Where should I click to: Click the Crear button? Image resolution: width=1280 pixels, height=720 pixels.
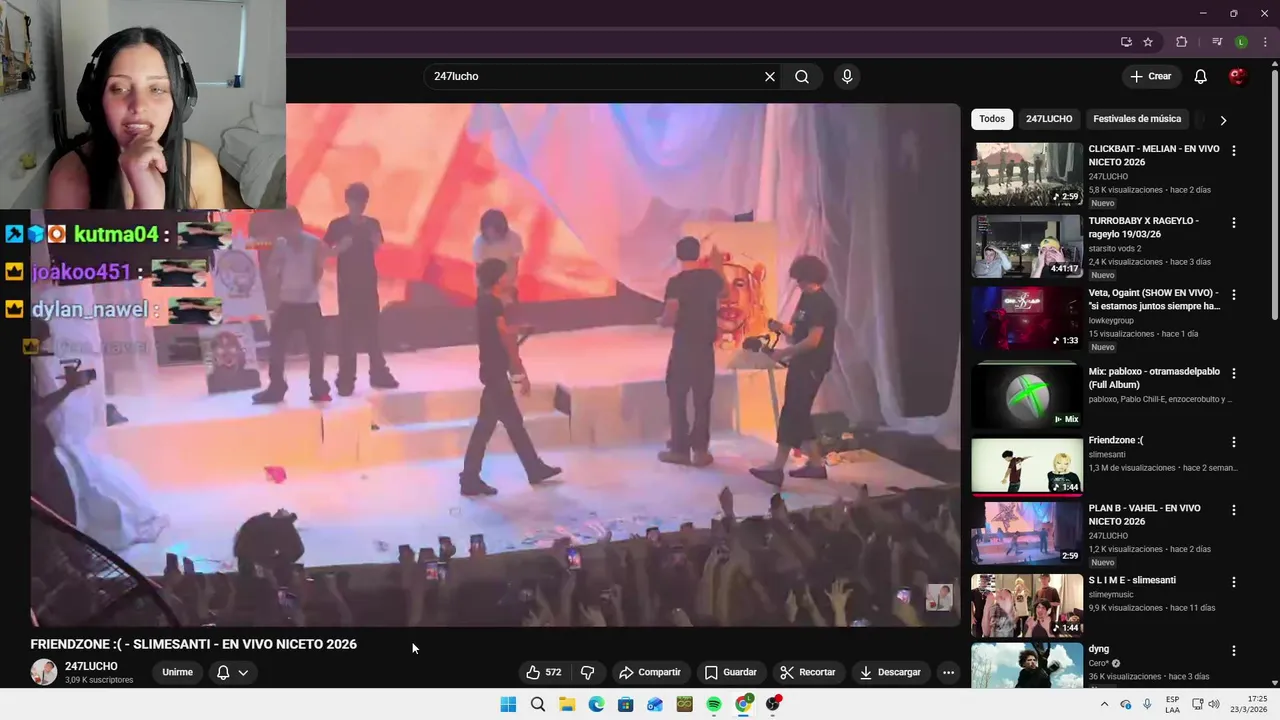[x=1151, y=77]
